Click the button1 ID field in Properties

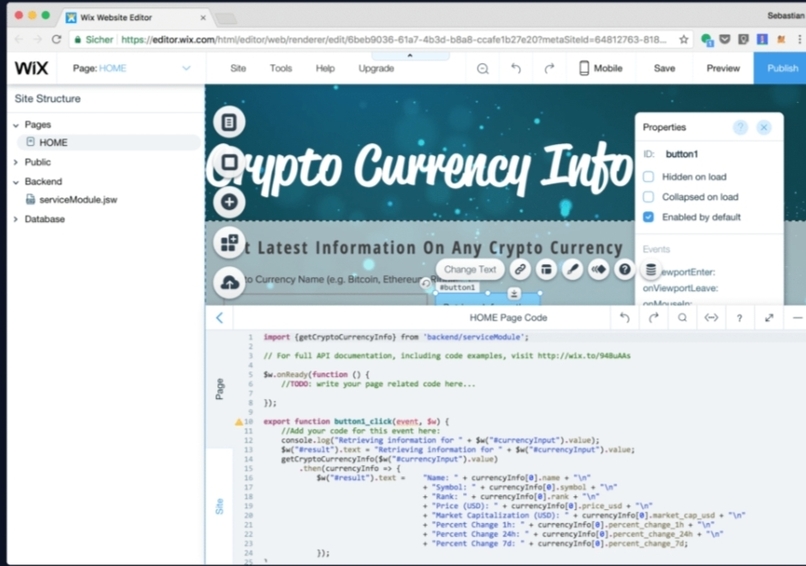pos(682,154)
